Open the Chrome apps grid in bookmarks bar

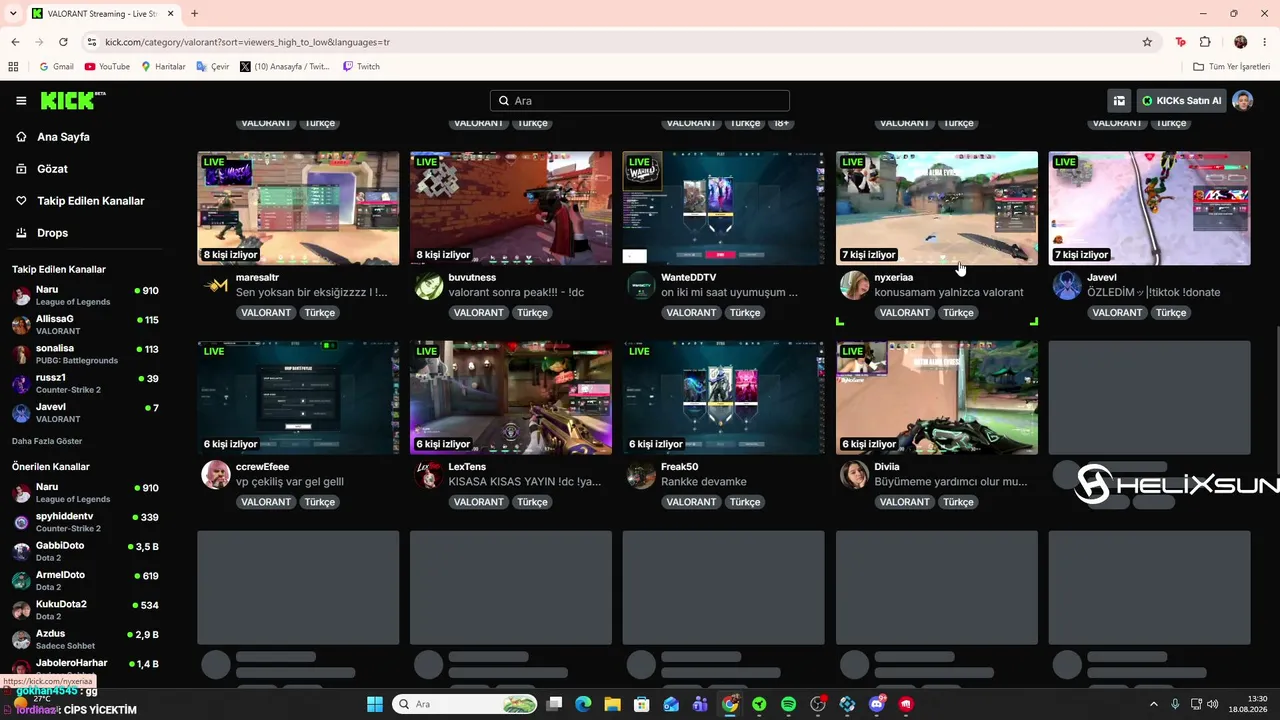pos(13,67)
